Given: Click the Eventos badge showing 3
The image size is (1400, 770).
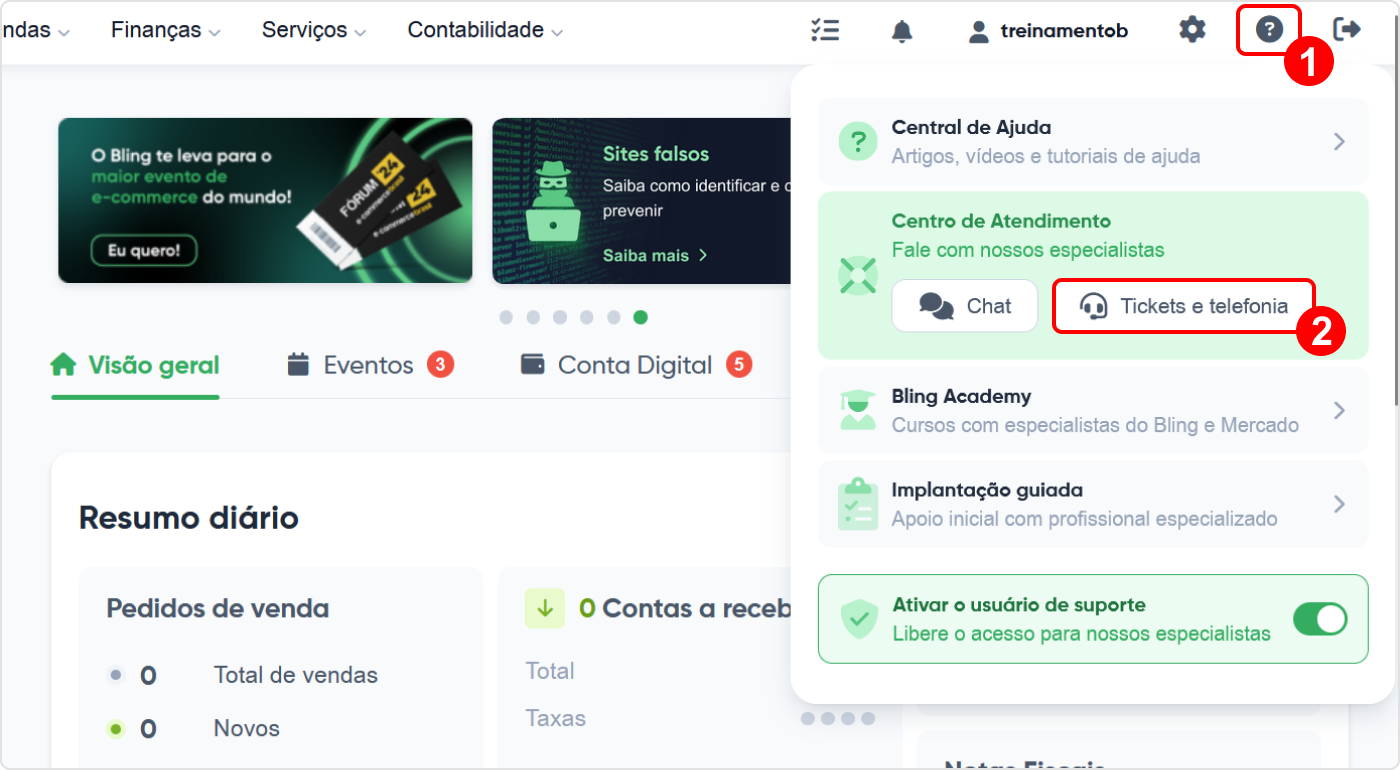Looking at the screenshot, I should click(440, 364).
